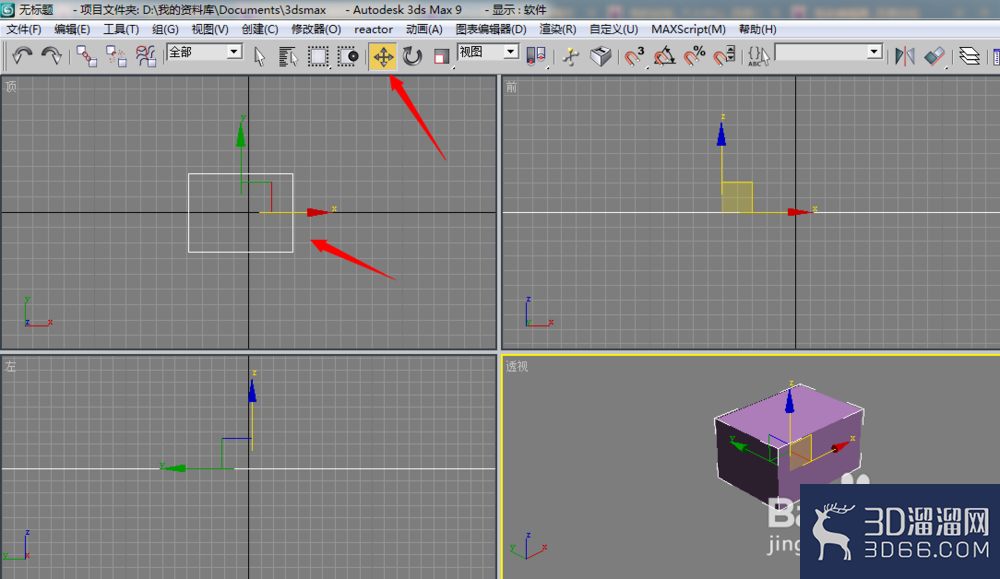Open the 渲染(R) menu
Screen dimensions: 1000x579
click(558, 29)
